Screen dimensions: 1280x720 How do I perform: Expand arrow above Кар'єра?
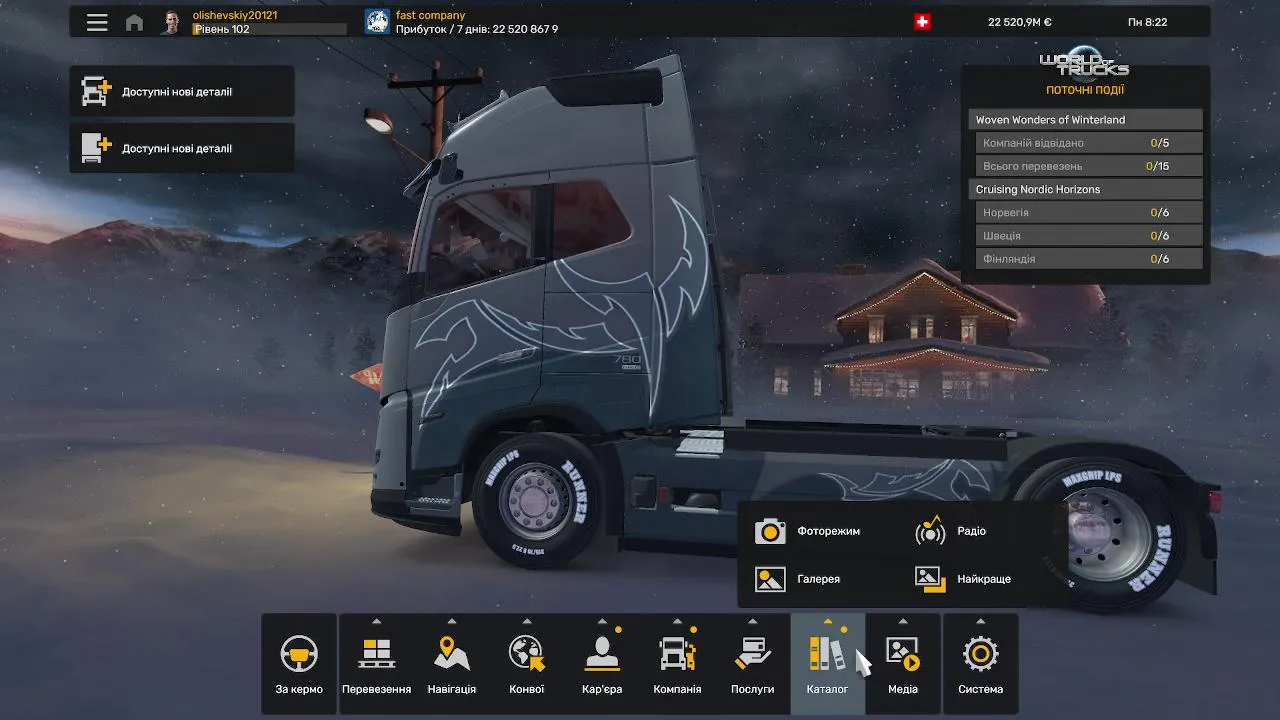pos(602,621)
